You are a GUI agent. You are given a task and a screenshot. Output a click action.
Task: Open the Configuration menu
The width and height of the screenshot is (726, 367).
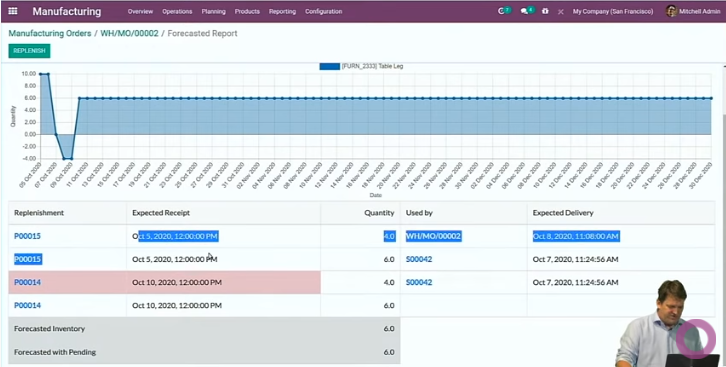[x=323, y=12]
